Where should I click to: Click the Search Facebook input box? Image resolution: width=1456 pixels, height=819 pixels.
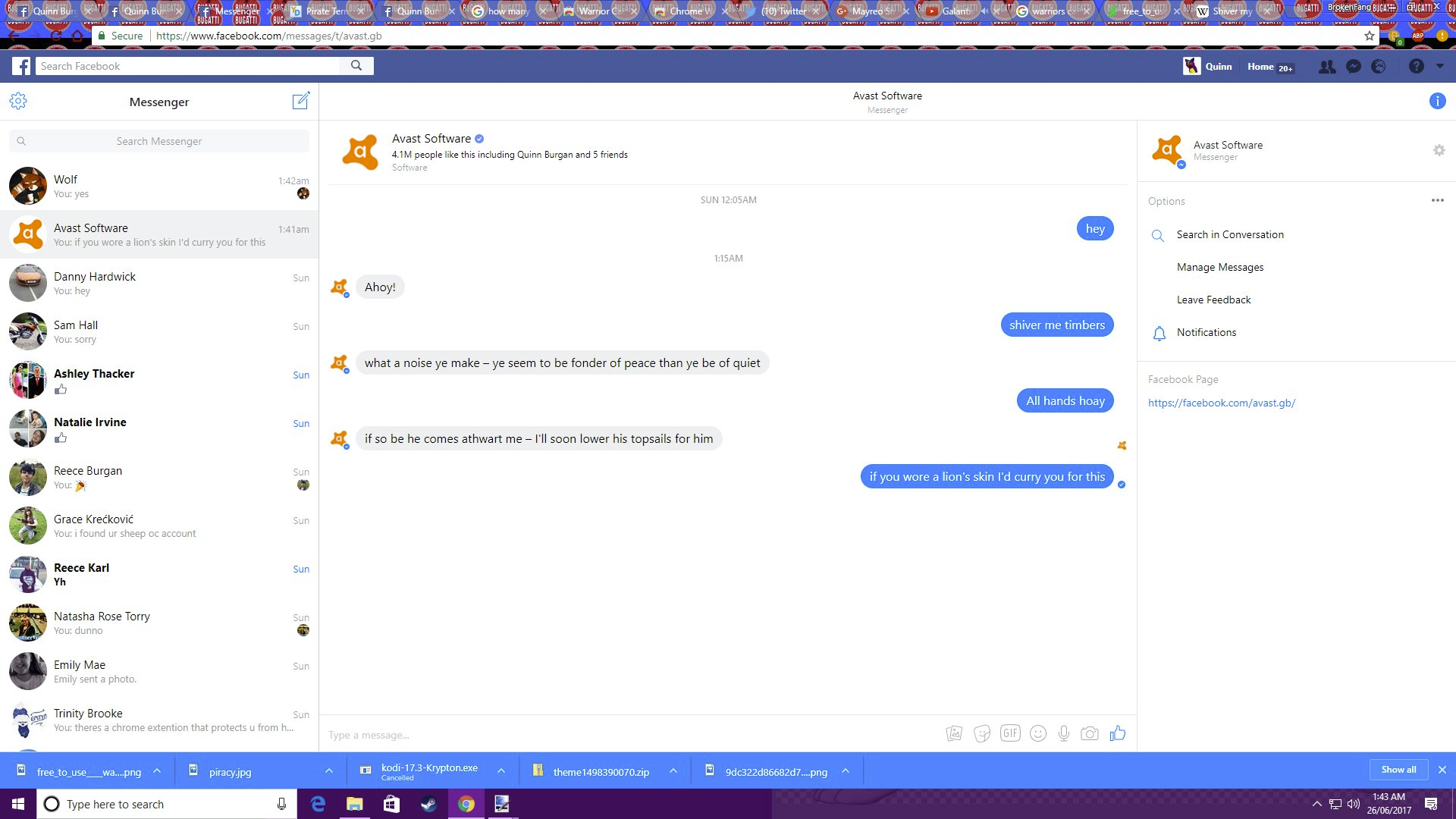pos(188,66)
